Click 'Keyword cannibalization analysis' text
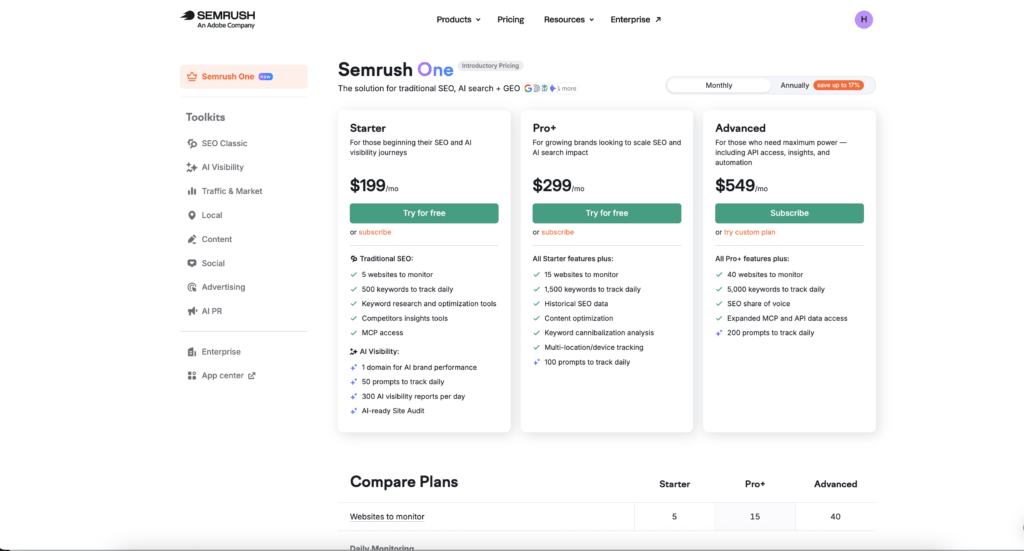The image size is (1024, 551). tap(599, 333)
